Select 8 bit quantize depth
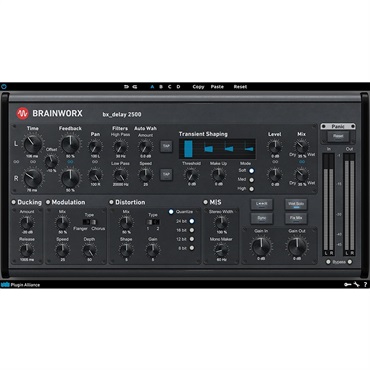The image size is (370, 370). point(192,248)
